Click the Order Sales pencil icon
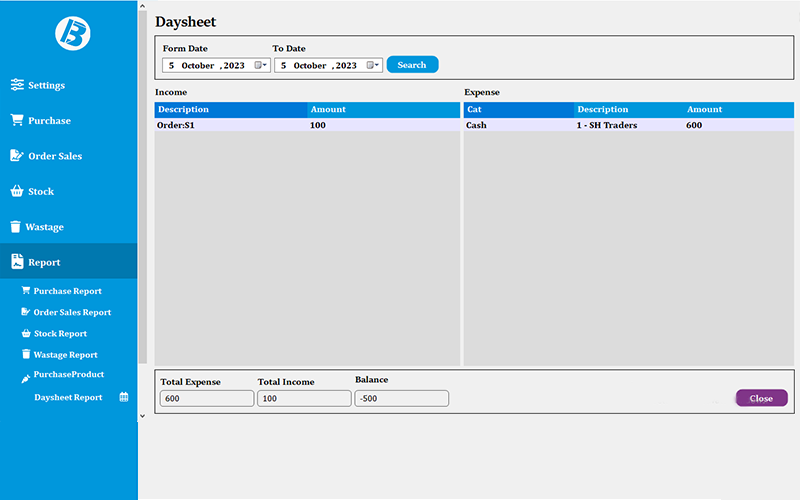Screen dimensions: 800x500 (x=17, y=156)
